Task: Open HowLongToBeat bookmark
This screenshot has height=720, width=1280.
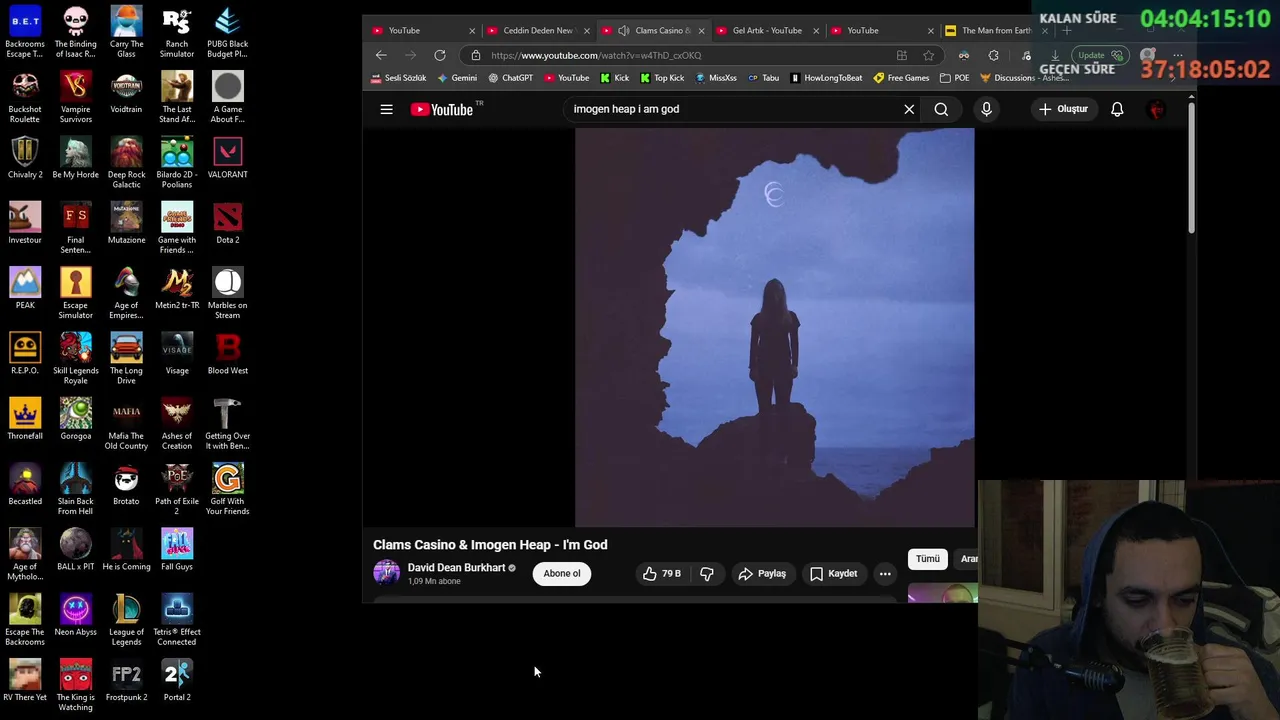Action: 826,78
